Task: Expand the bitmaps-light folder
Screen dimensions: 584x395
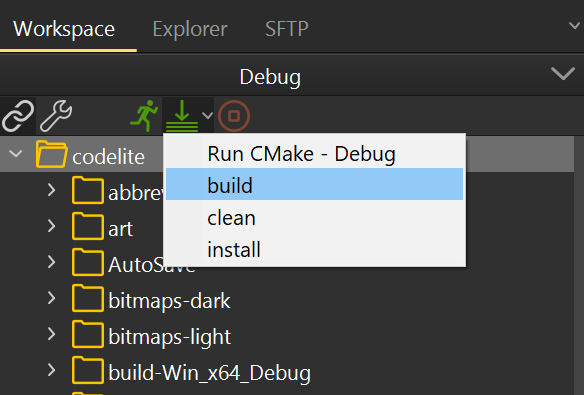Action: (x=52, y=334)
